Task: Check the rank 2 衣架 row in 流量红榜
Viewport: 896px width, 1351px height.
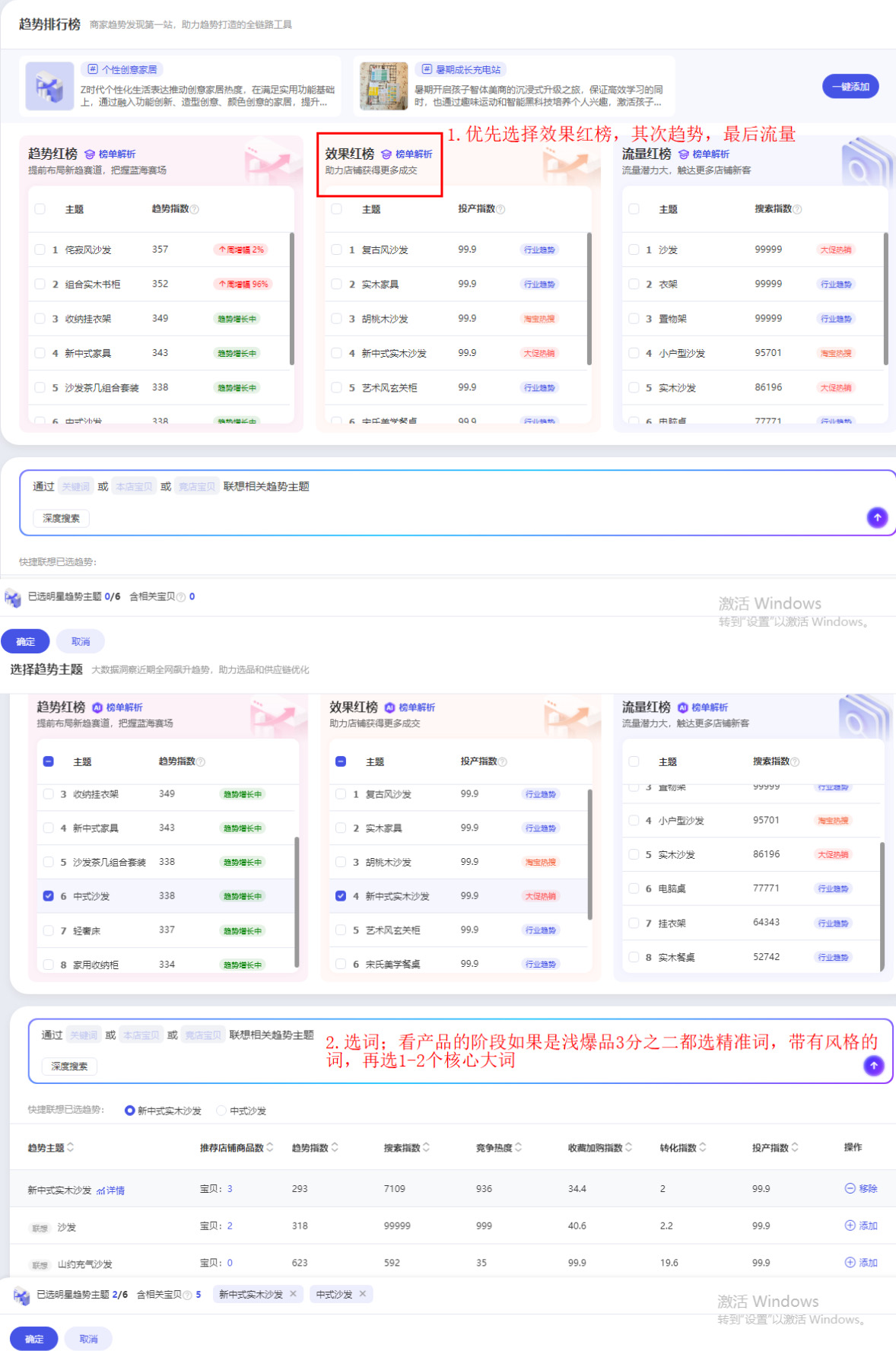Action: [x=634, y=284]
